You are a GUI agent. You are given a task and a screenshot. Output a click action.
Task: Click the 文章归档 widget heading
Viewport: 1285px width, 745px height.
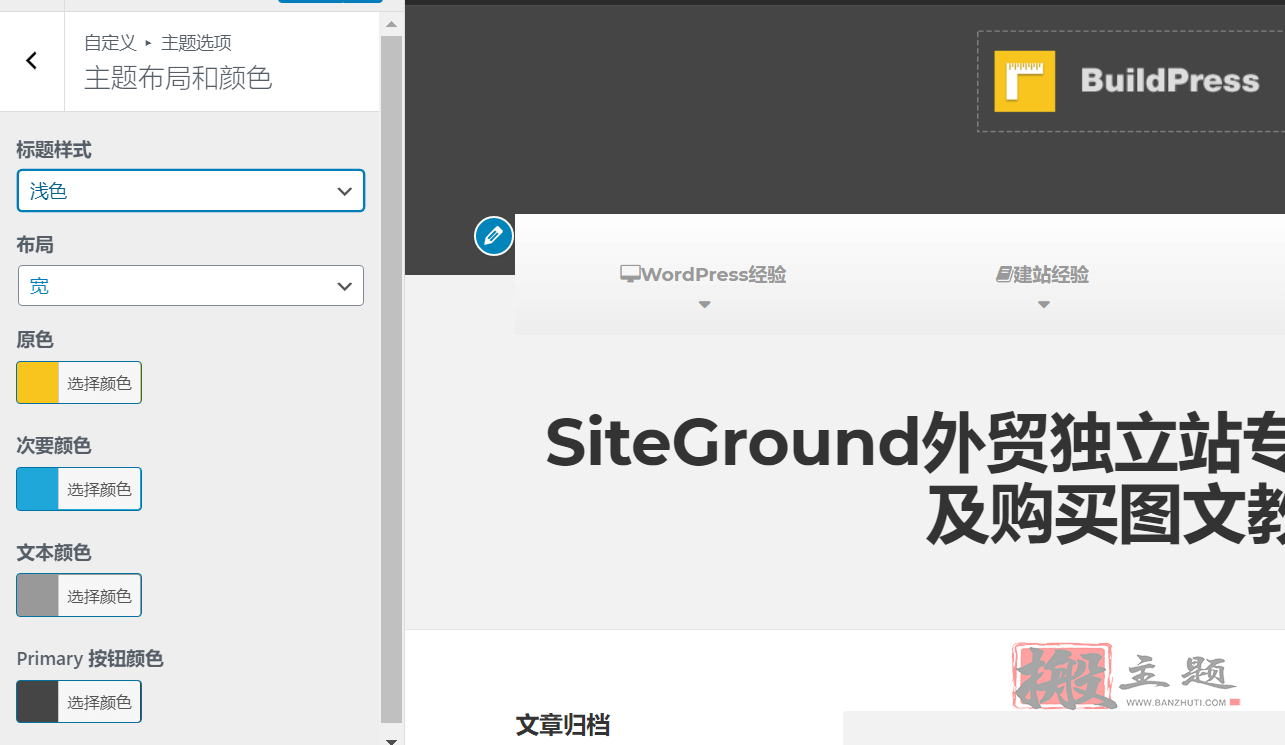[563, 725]
